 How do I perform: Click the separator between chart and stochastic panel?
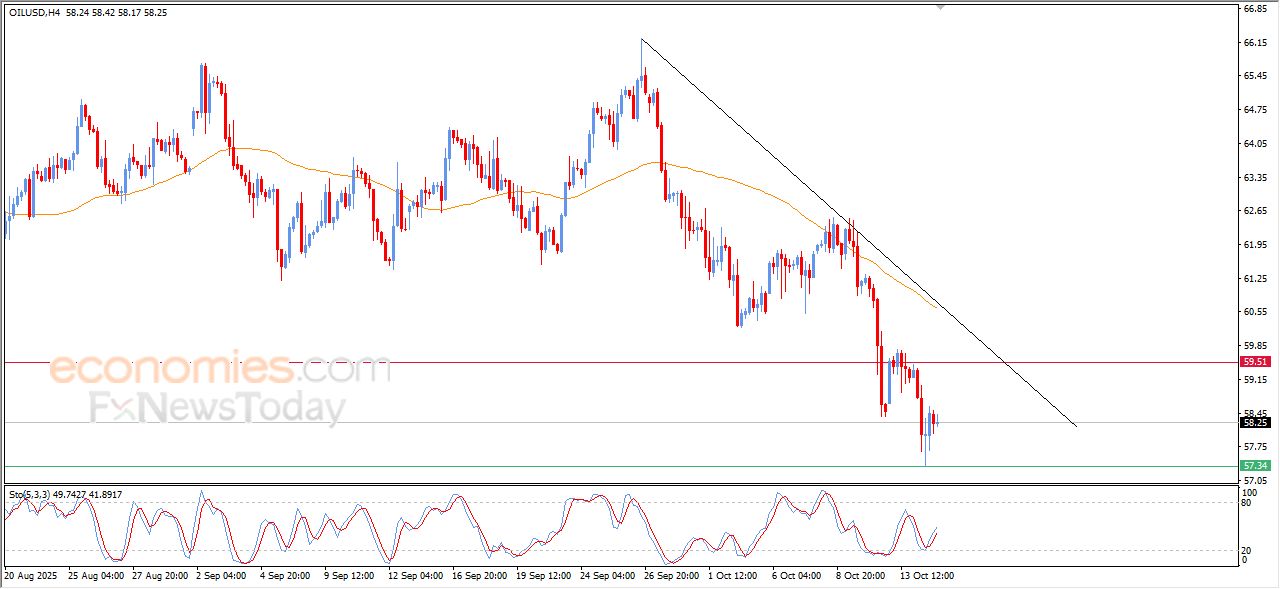click(620, 485)
